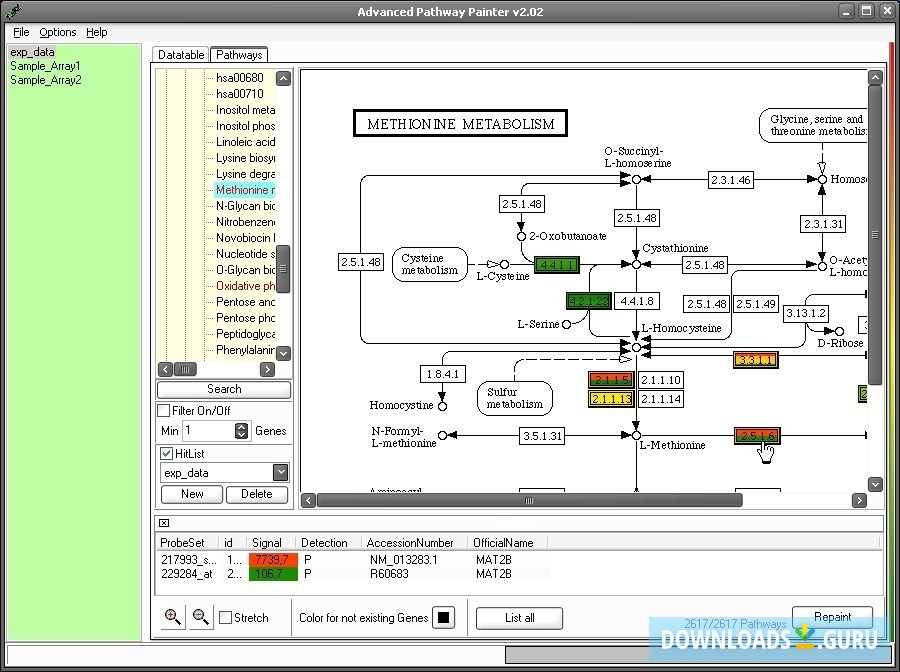Uncheck the HitList checkbox

point(166,453)
